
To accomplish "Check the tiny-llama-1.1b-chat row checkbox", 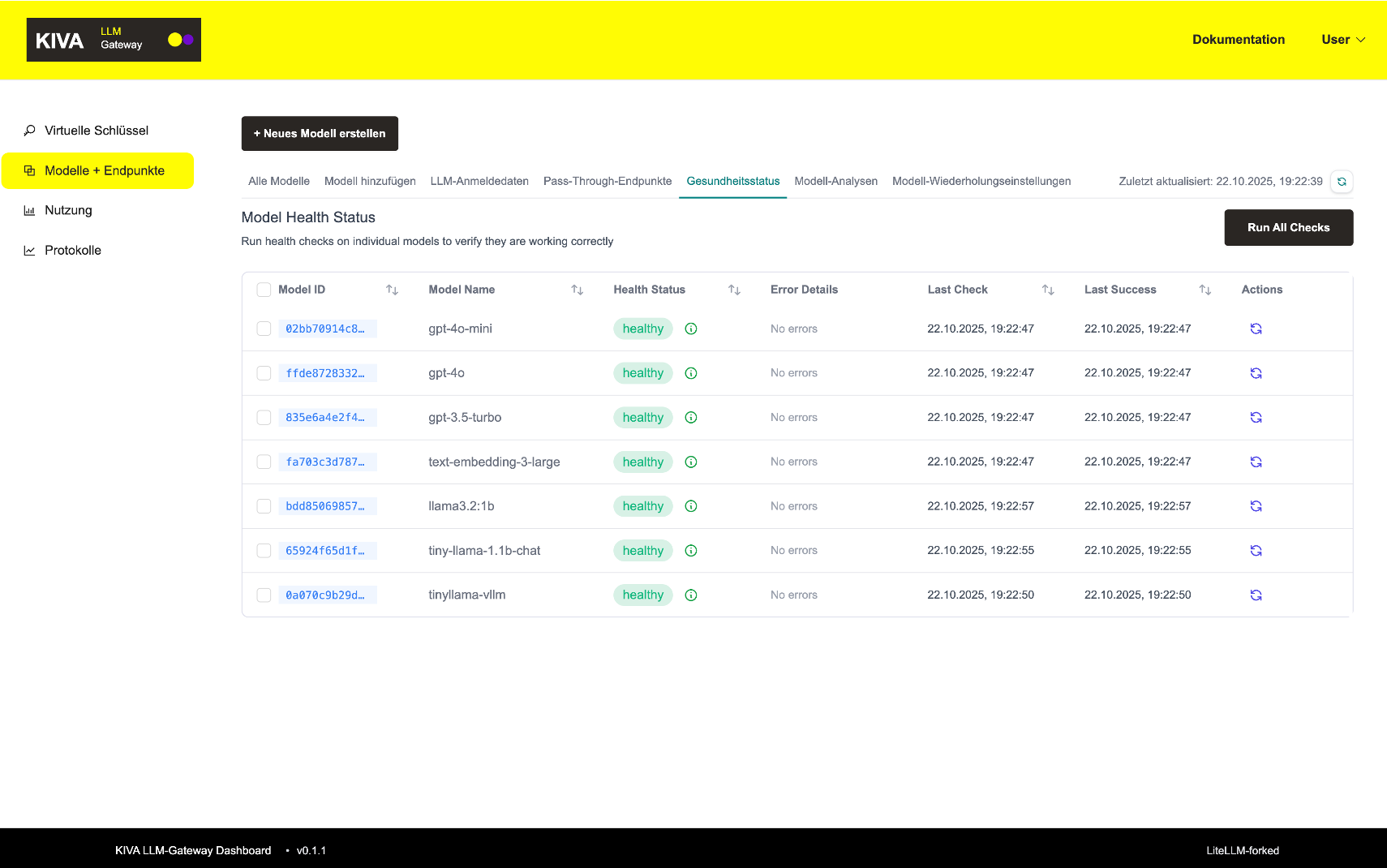I will [x=264, y=550].
